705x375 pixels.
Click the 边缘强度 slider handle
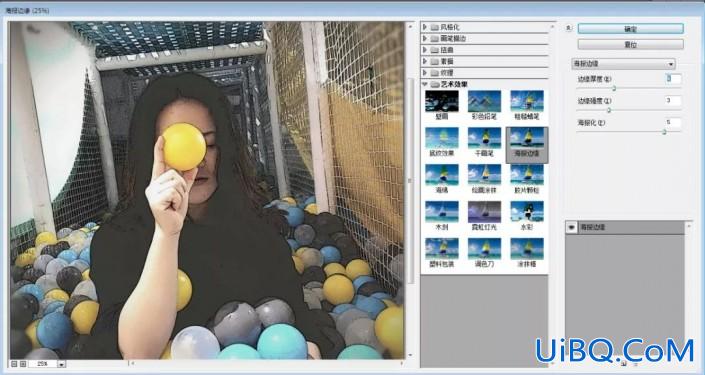(x=609, y=110)
